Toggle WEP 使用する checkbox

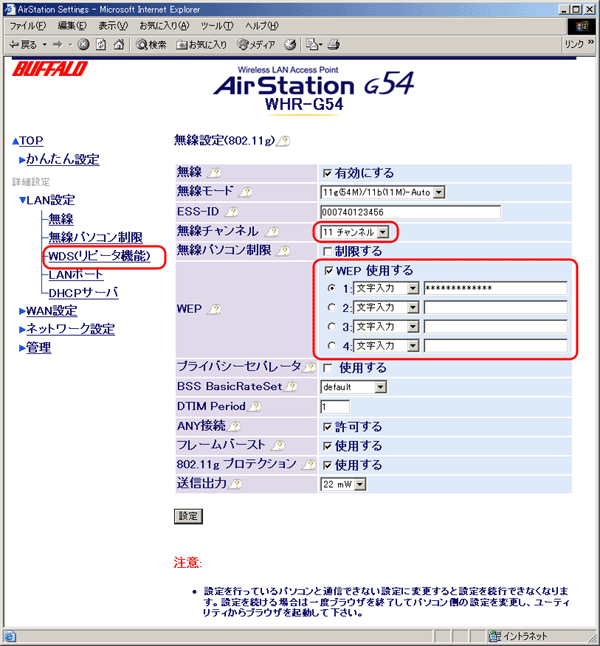point(328,271)
